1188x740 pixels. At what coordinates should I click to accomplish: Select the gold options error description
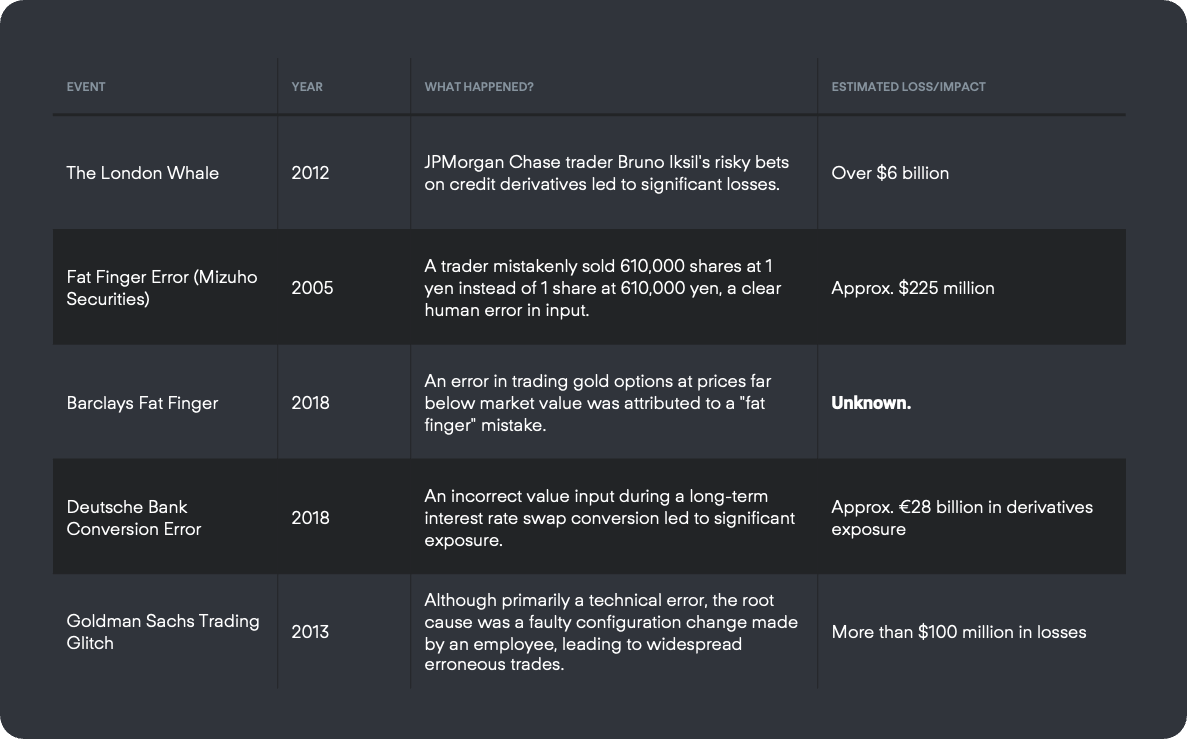coord(598,403)
